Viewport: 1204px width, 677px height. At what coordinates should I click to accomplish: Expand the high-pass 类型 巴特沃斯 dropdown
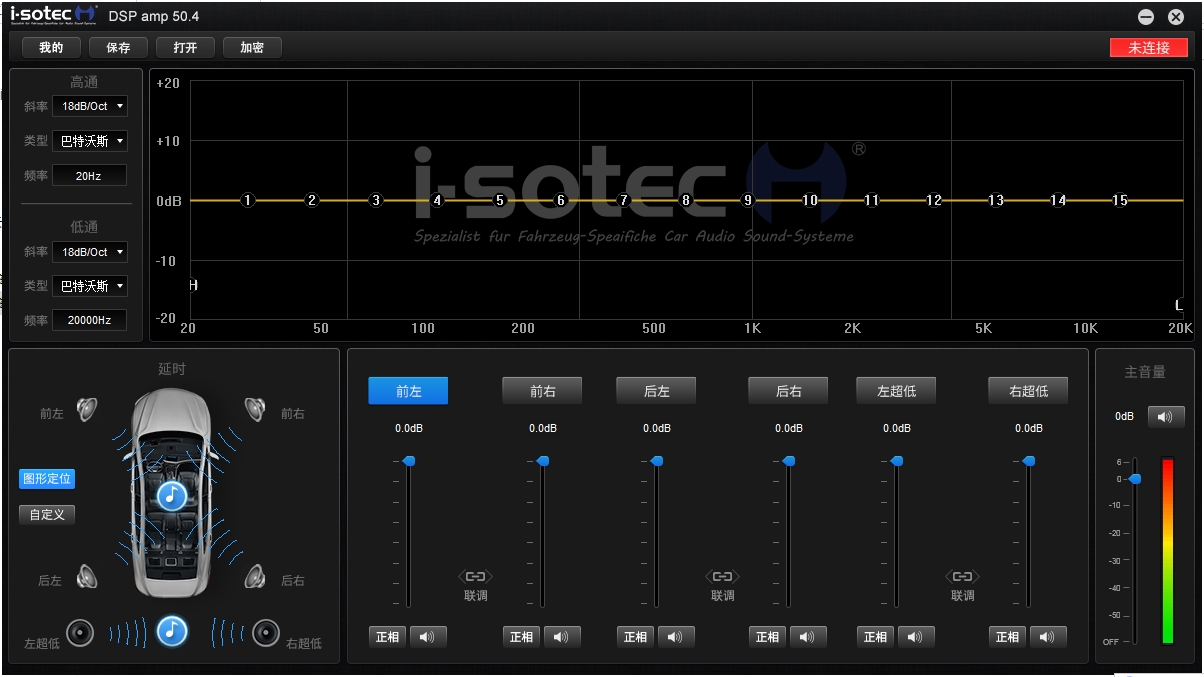(x=90, y=141)
